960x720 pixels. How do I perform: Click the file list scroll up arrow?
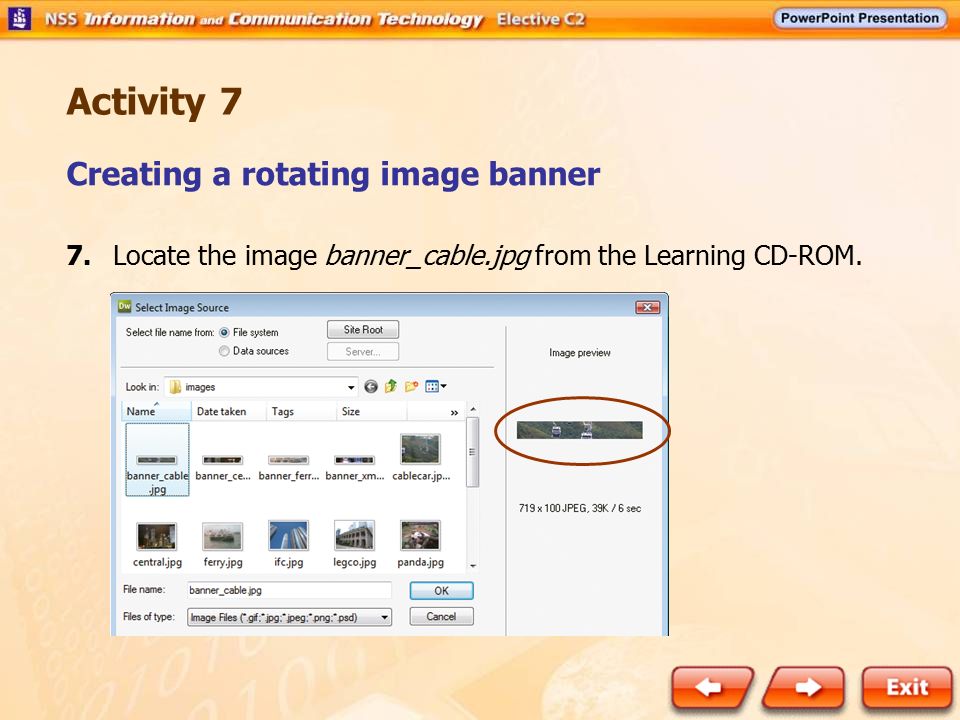pyautogui.click(x=473, y=409)
